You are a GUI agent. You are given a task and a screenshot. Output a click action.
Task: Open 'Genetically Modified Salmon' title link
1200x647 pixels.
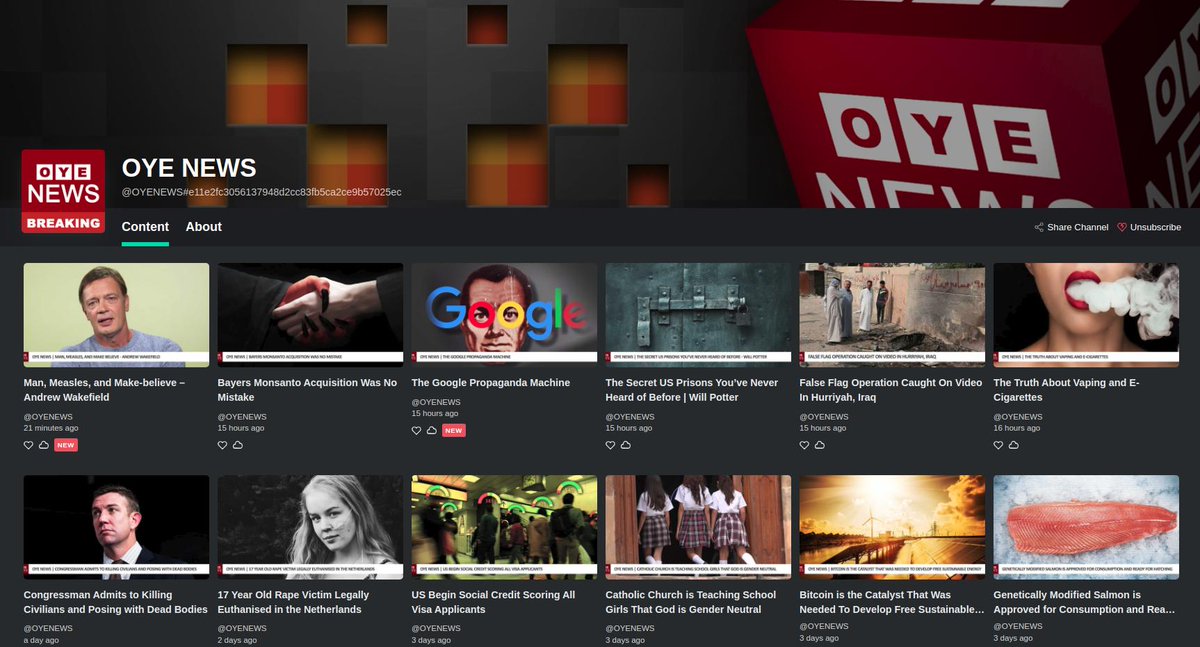[1085, 602]
